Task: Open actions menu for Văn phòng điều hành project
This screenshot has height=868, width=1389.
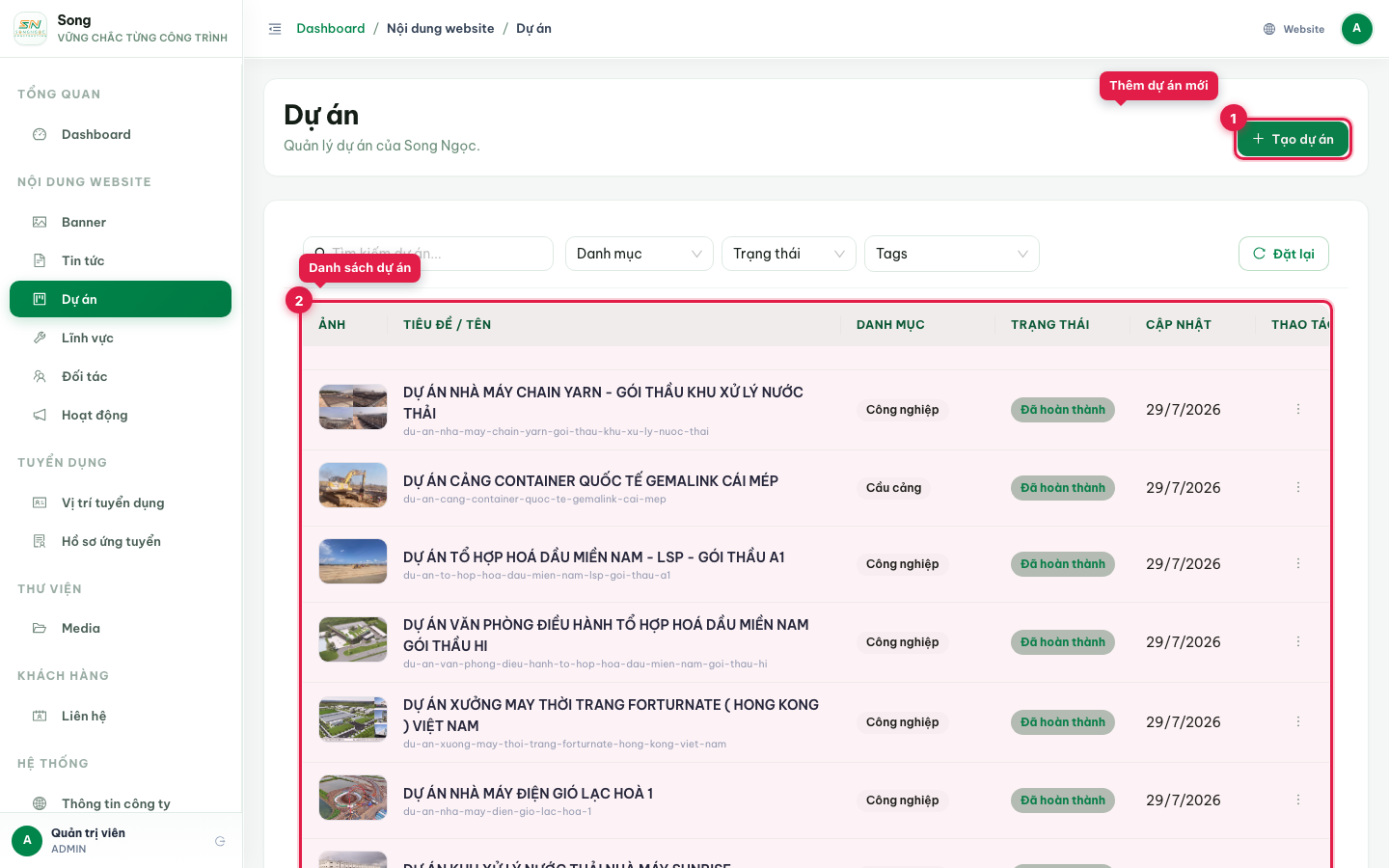Action: click(x=1298, y=641)
